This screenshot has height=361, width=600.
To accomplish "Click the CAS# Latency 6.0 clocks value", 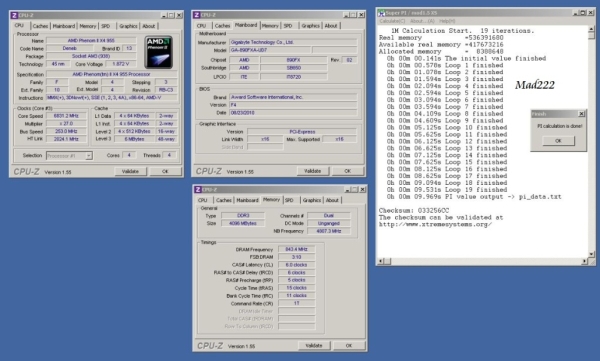I will click(297, 265).
